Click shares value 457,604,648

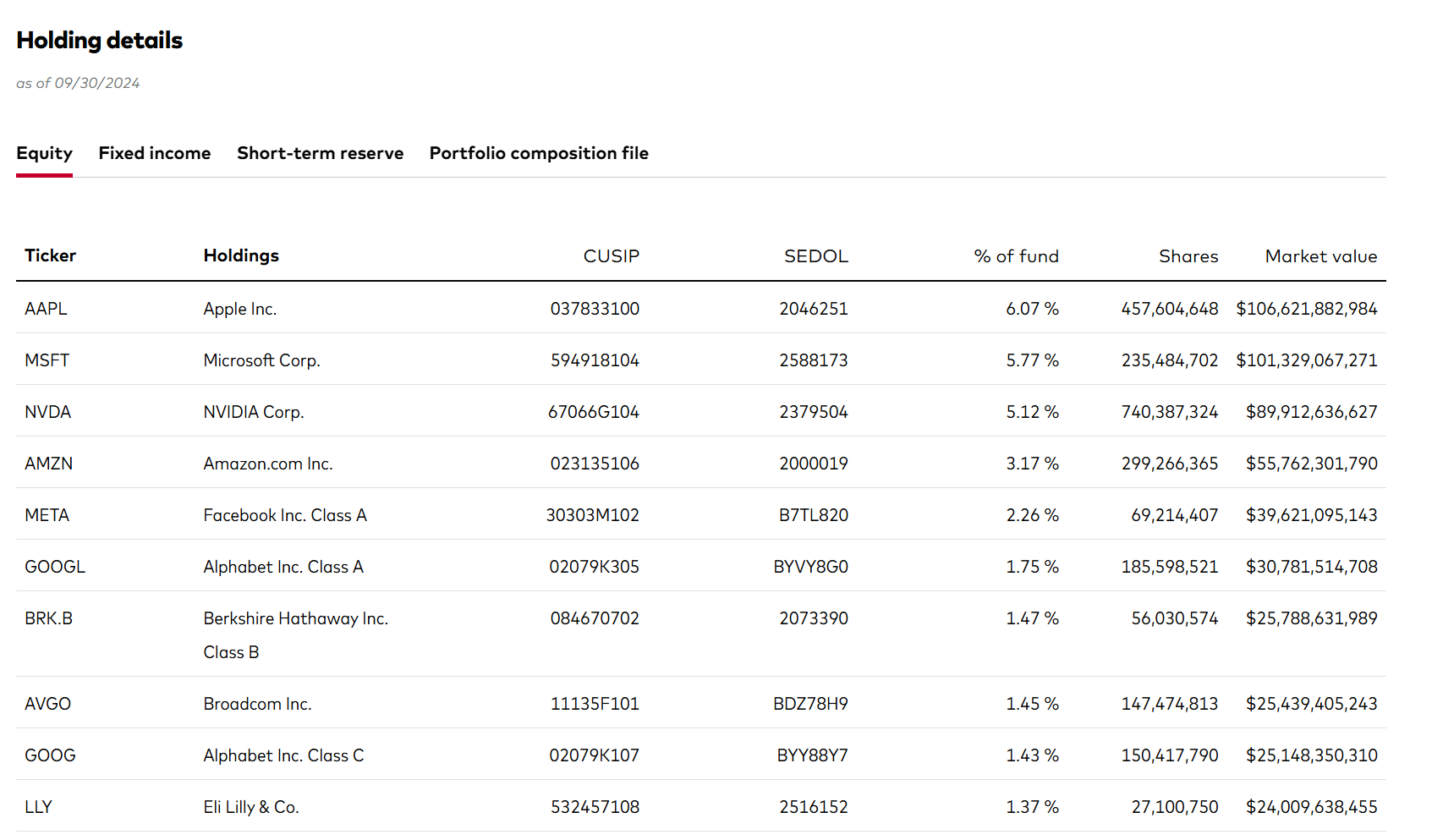point(1170,309)
